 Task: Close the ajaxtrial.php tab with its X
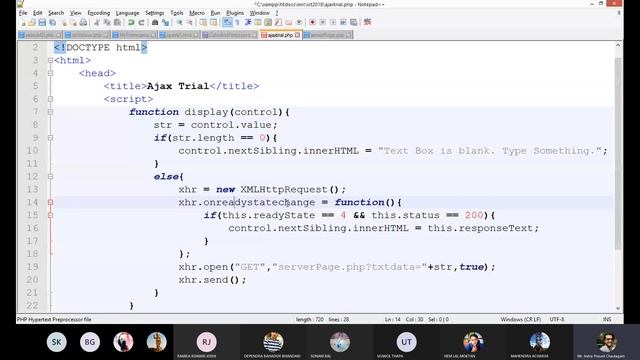pyautogui.click(x=298, y=35)
